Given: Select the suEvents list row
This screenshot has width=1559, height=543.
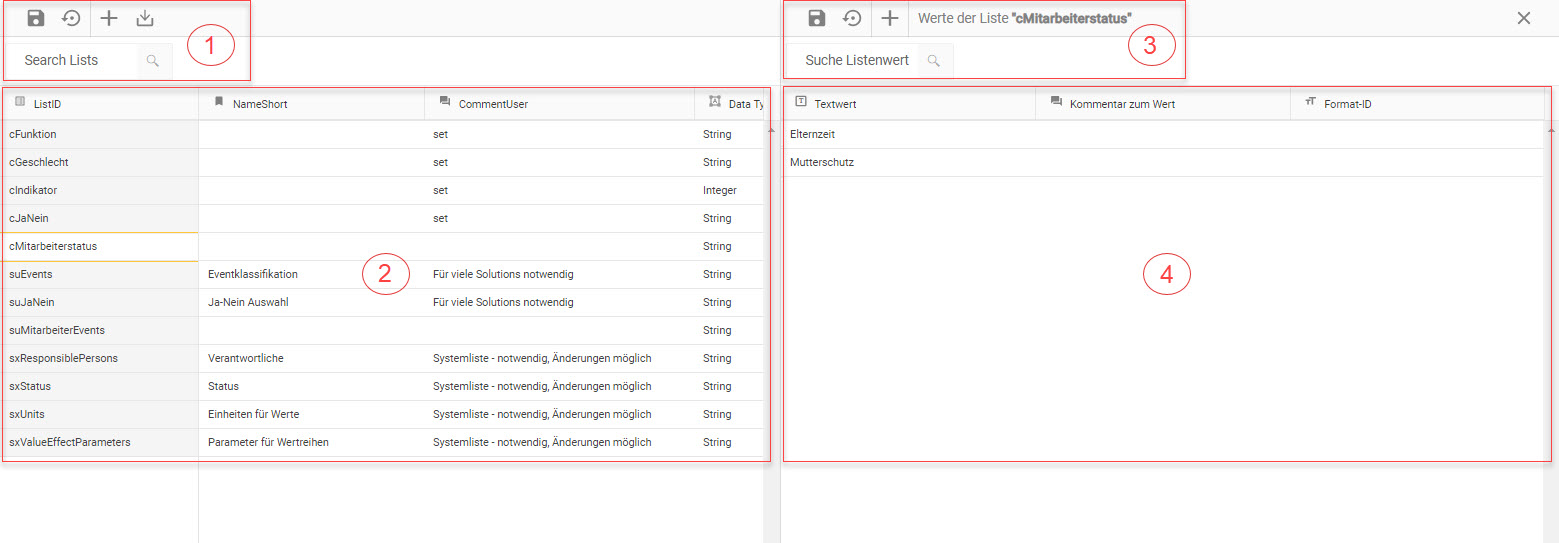Looking at the screenshot, I should click(x=31, y=274).
